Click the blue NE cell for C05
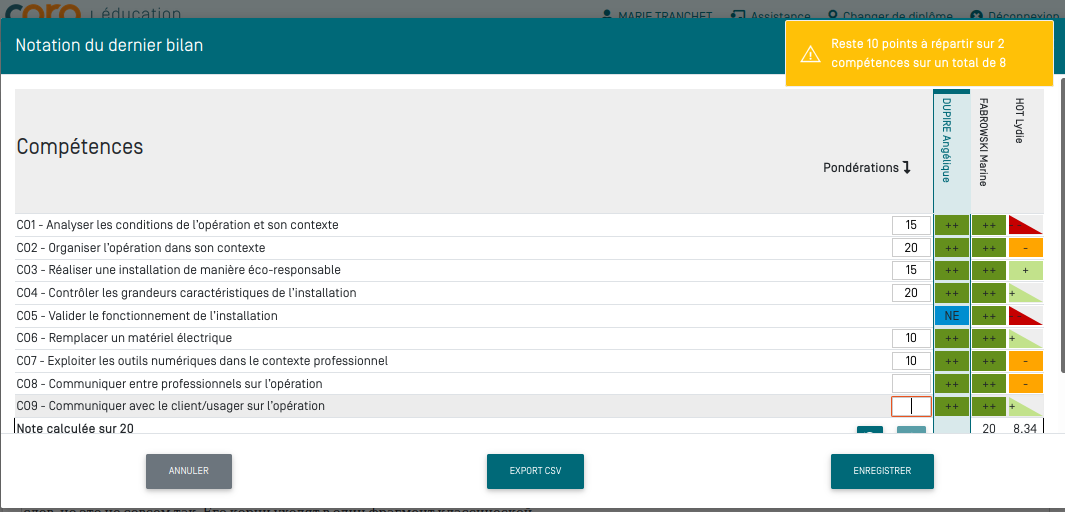The image size is (1065, 512). click(951, 316)
